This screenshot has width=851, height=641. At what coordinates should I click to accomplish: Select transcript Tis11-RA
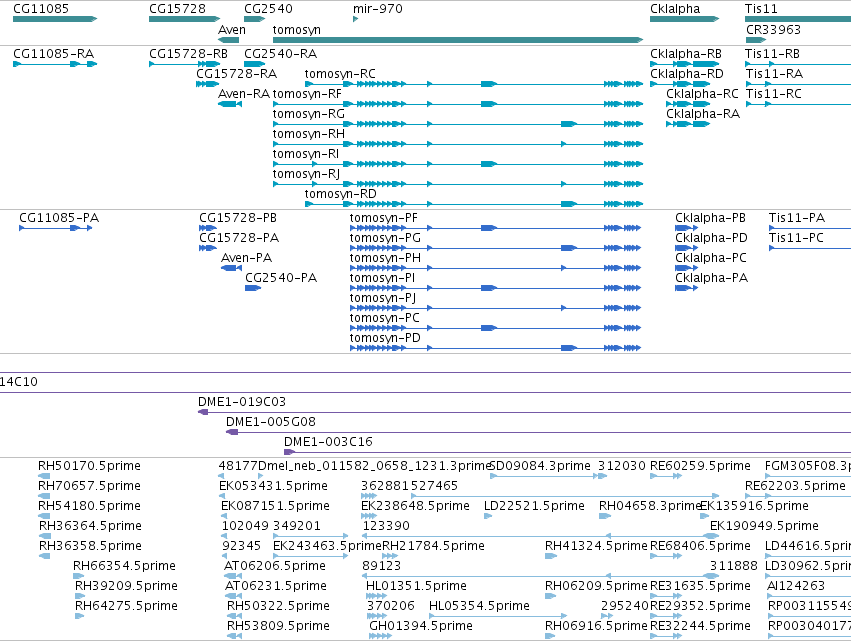(774, 74)
